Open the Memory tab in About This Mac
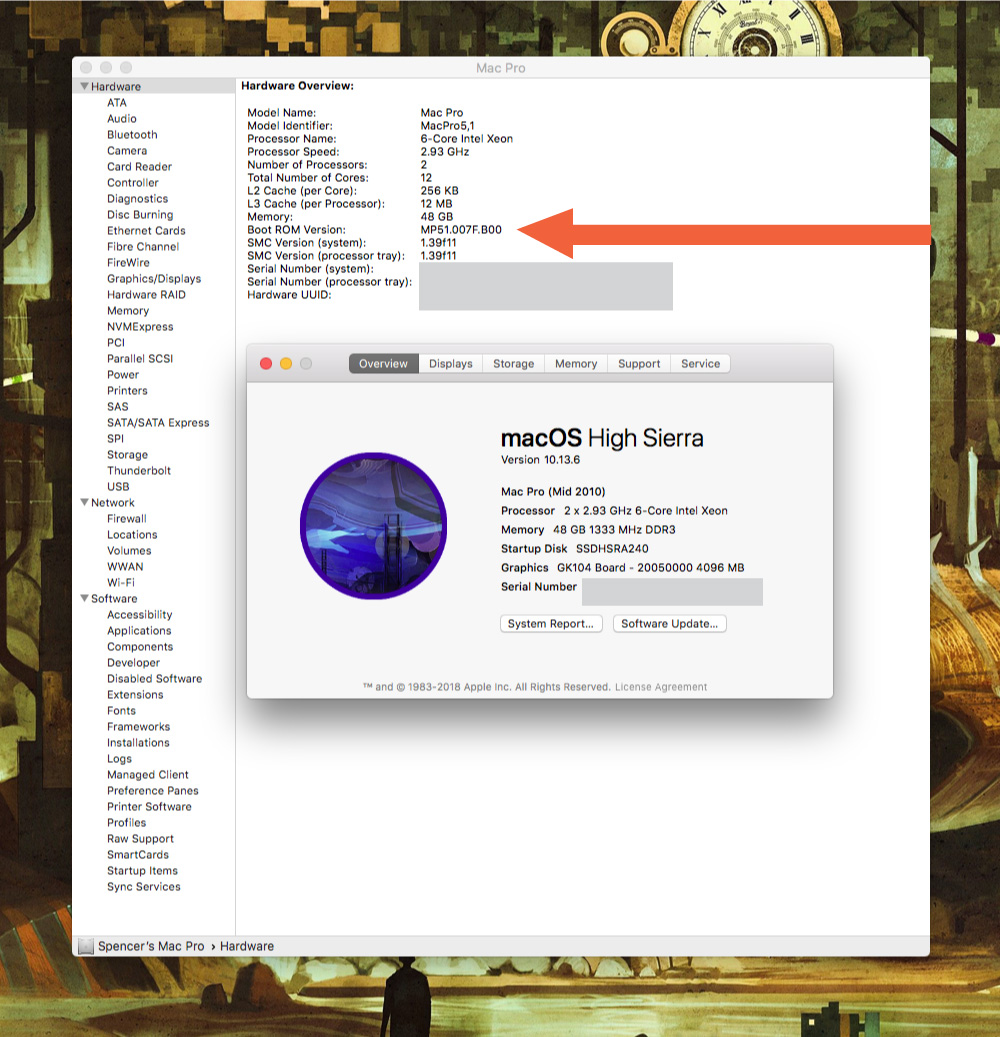The image size is (1000, 1037). (575, 364)
